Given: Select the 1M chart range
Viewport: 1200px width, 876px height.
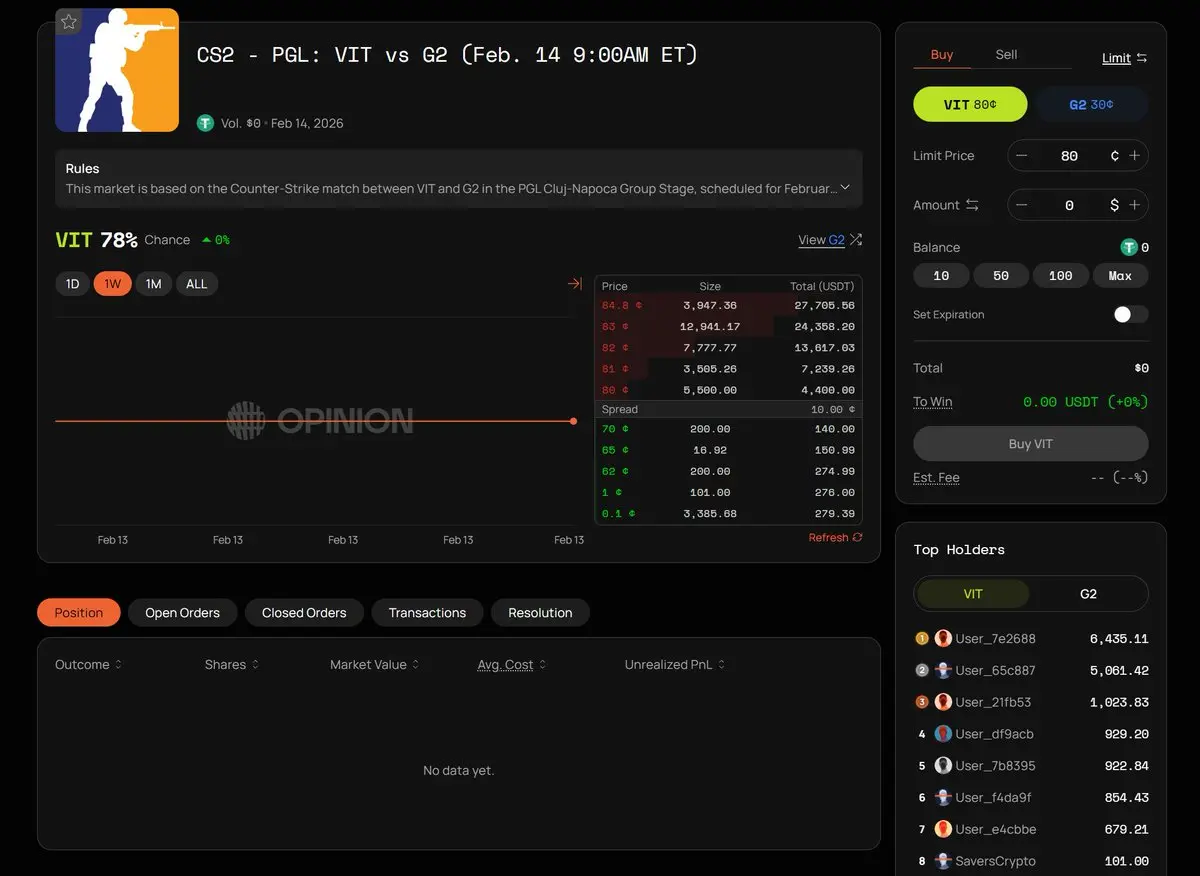Looking at the screenshot, I should pyautogui.click(x=153, y=284).
